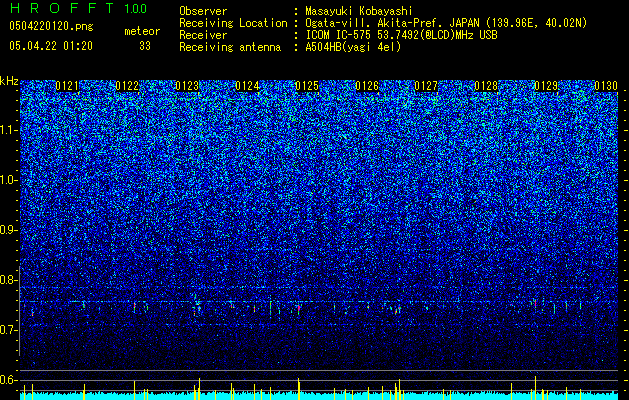The width and height of the screenshot is (629, 400).
Task: Click the time marker 0124
Action: click(247, 86)
